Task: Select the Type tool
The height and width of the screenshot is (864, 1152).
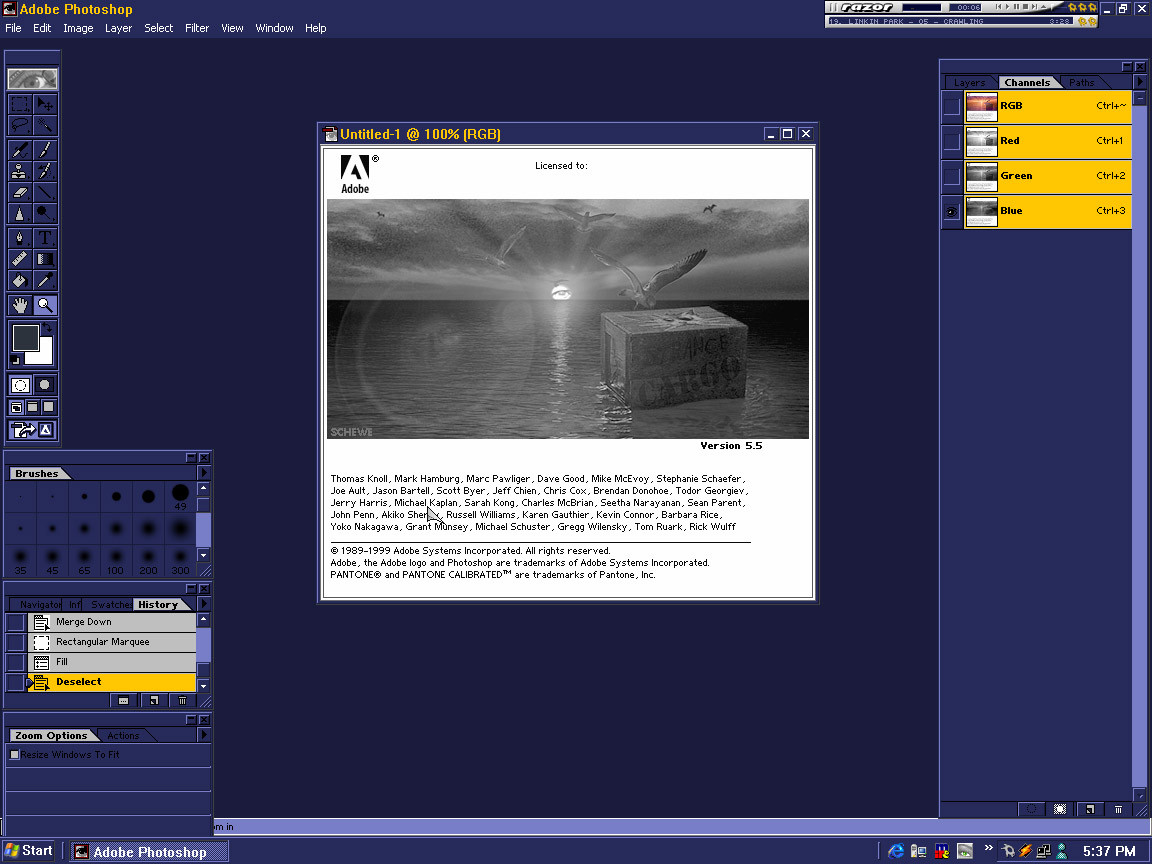Action: click(45, 238)
